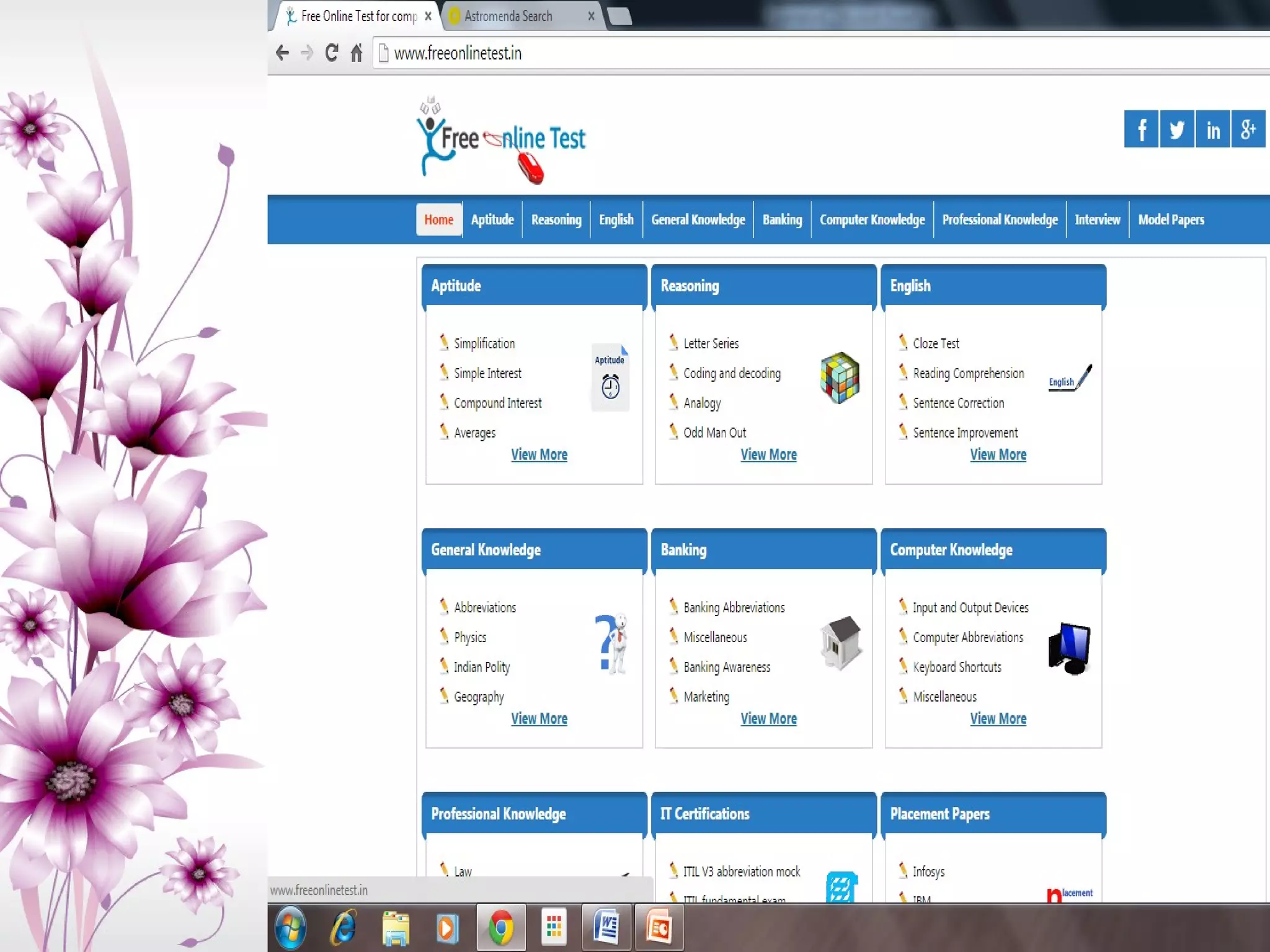Open English in the navigation bar
This screenshot has height=952, width=1270.
pyautogui.click(x=616, y=219)
